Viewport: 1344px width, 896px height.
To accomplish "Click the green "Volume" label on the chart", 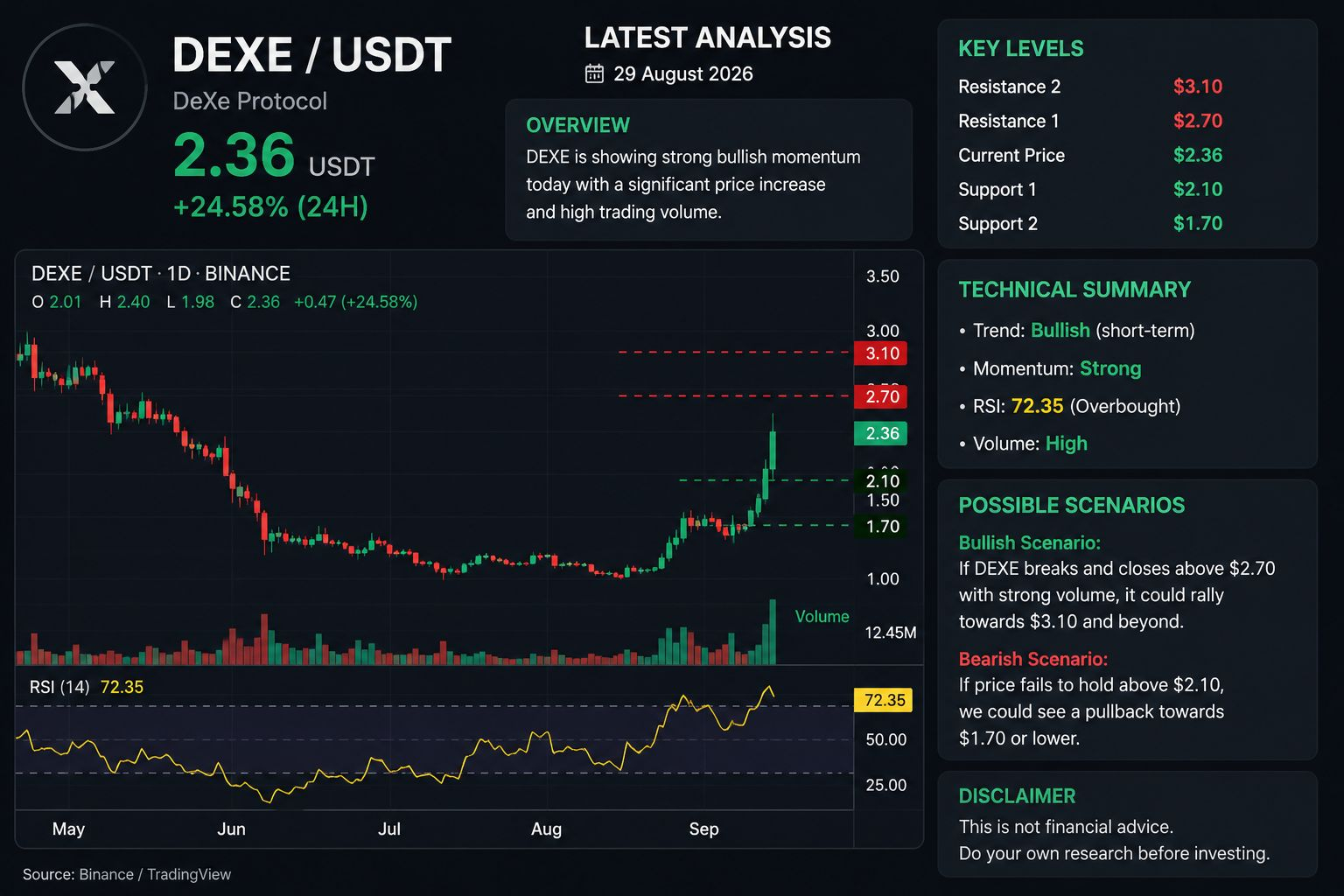I will pos(822,616).
